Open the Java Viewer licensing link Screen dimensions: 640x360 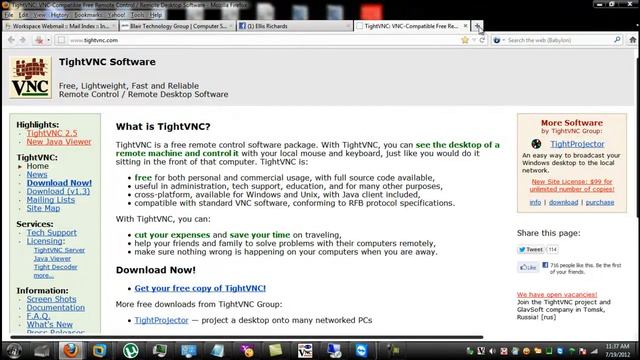52,258
